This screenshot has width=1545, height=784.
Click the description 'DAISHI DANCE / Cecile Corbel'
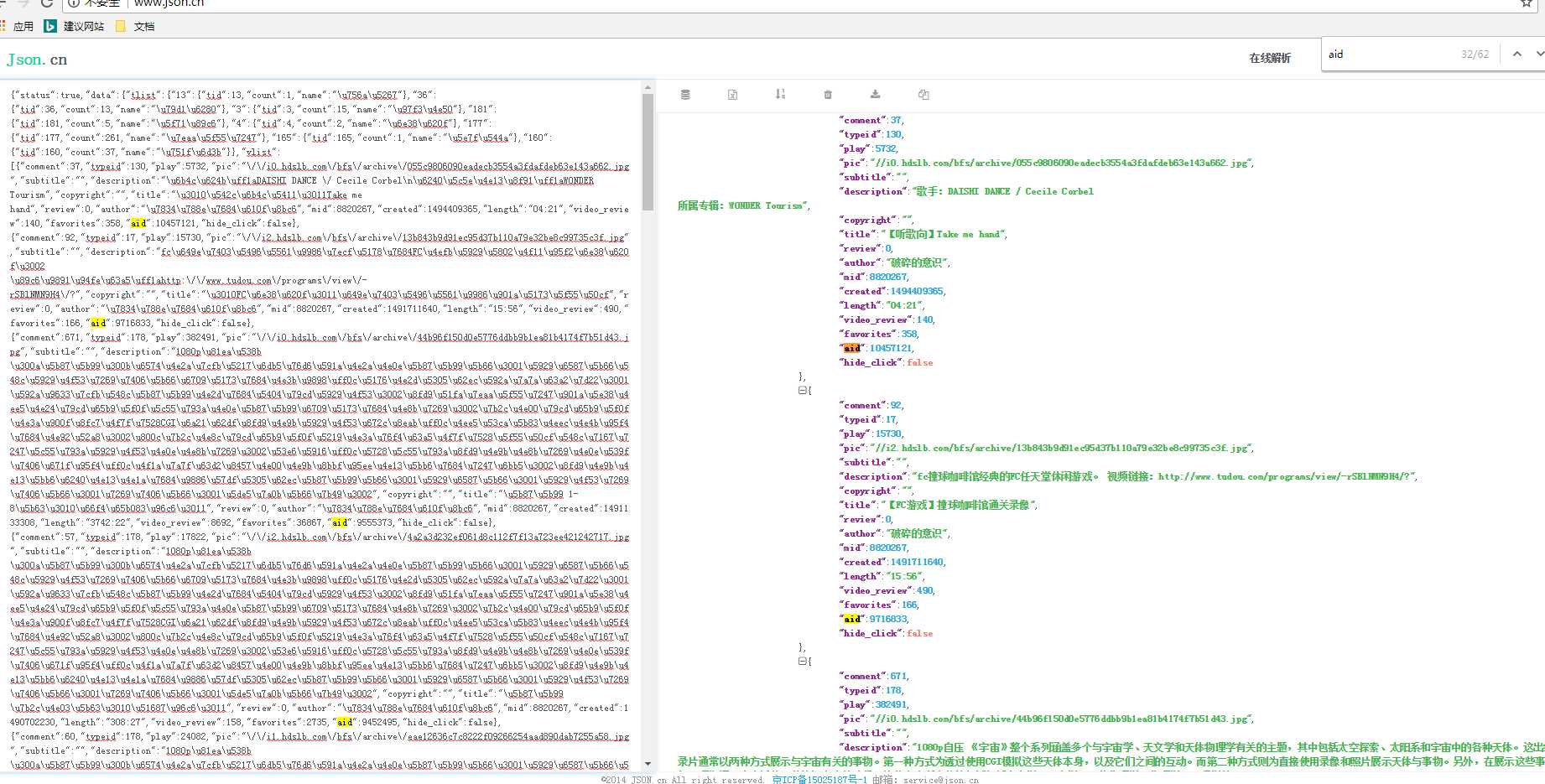click(x=1020, y=191)
